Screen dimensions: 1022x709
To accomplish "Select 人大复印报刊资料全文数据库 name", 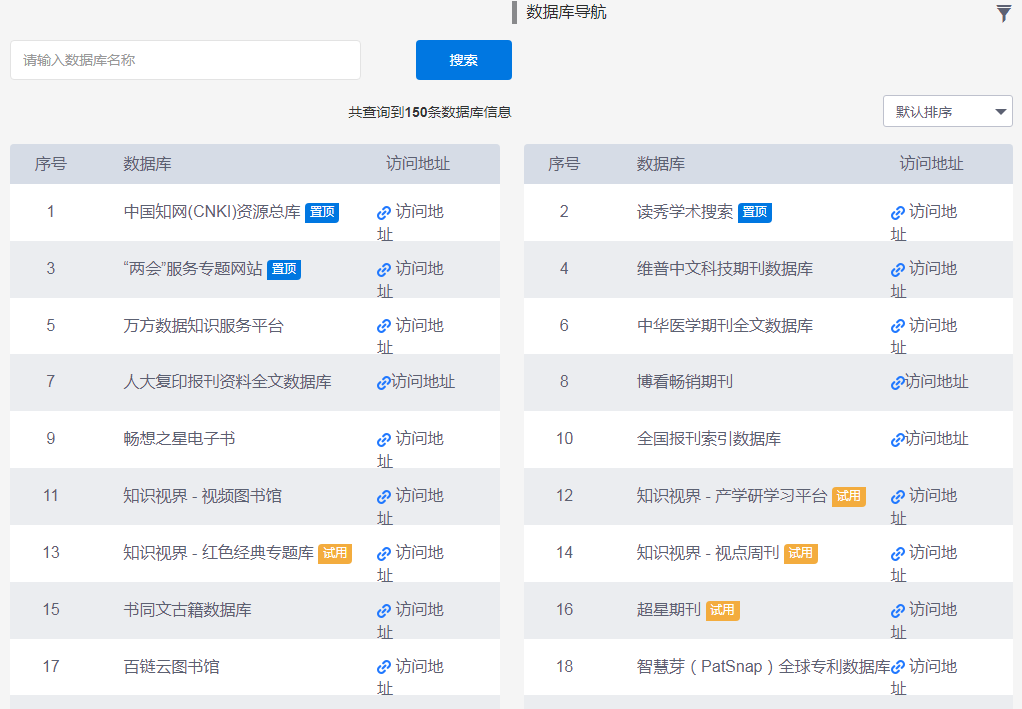I will pos(227,381).
